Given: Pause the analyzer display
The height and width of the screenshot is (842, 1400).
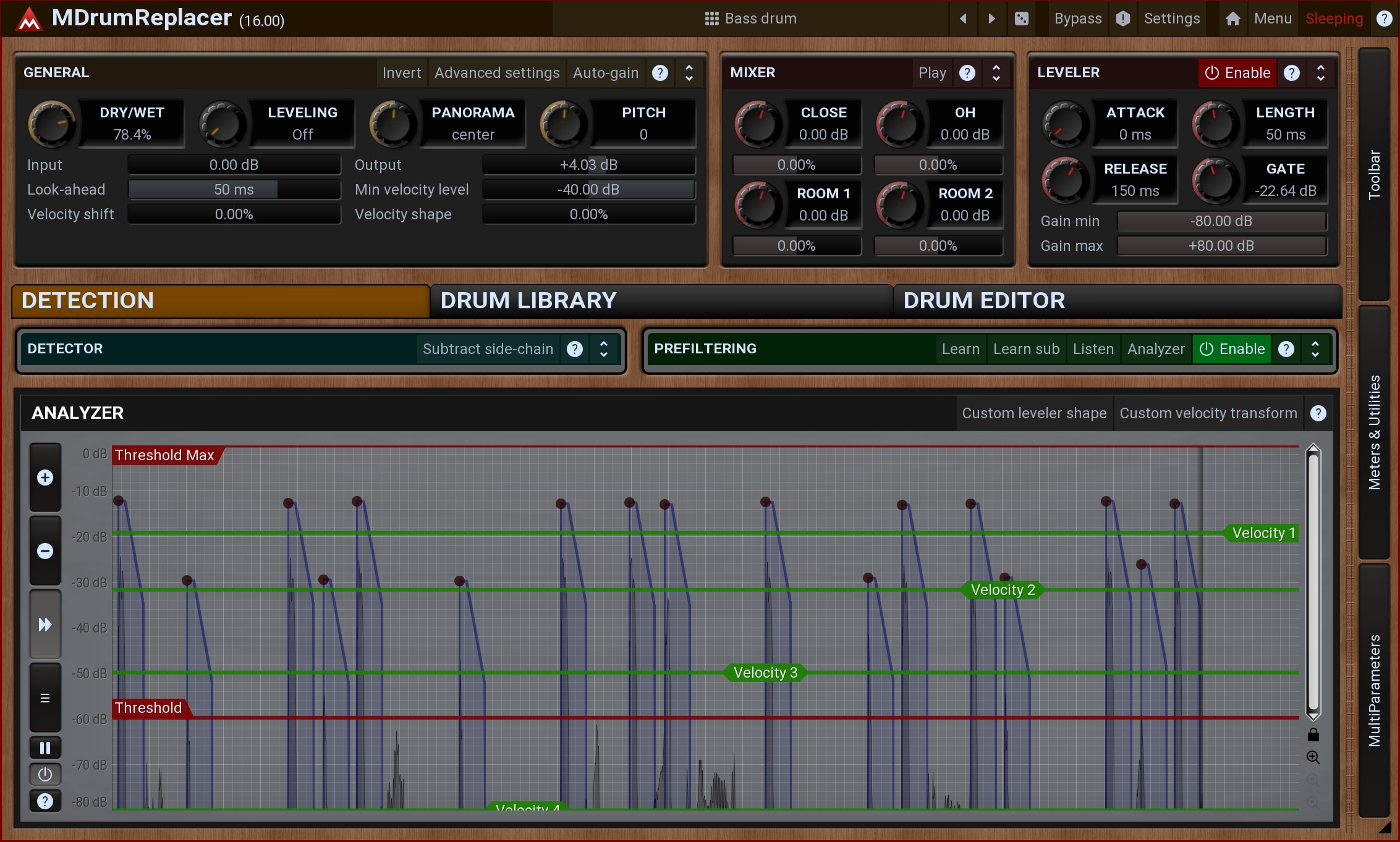Looking at the screenshot, I should (45, 748).
